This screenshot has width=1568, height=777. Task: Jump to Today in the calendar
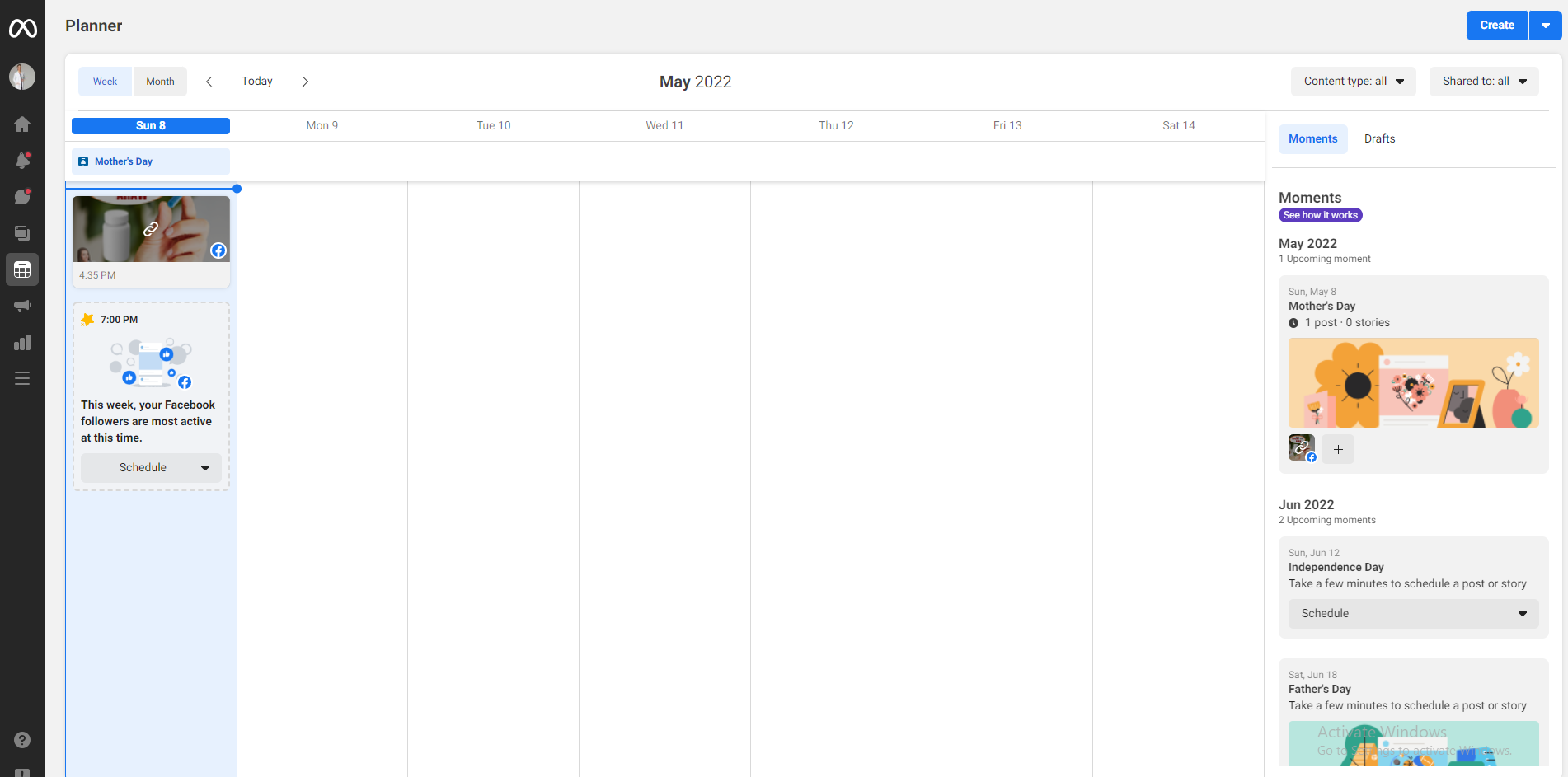[257, 82]
